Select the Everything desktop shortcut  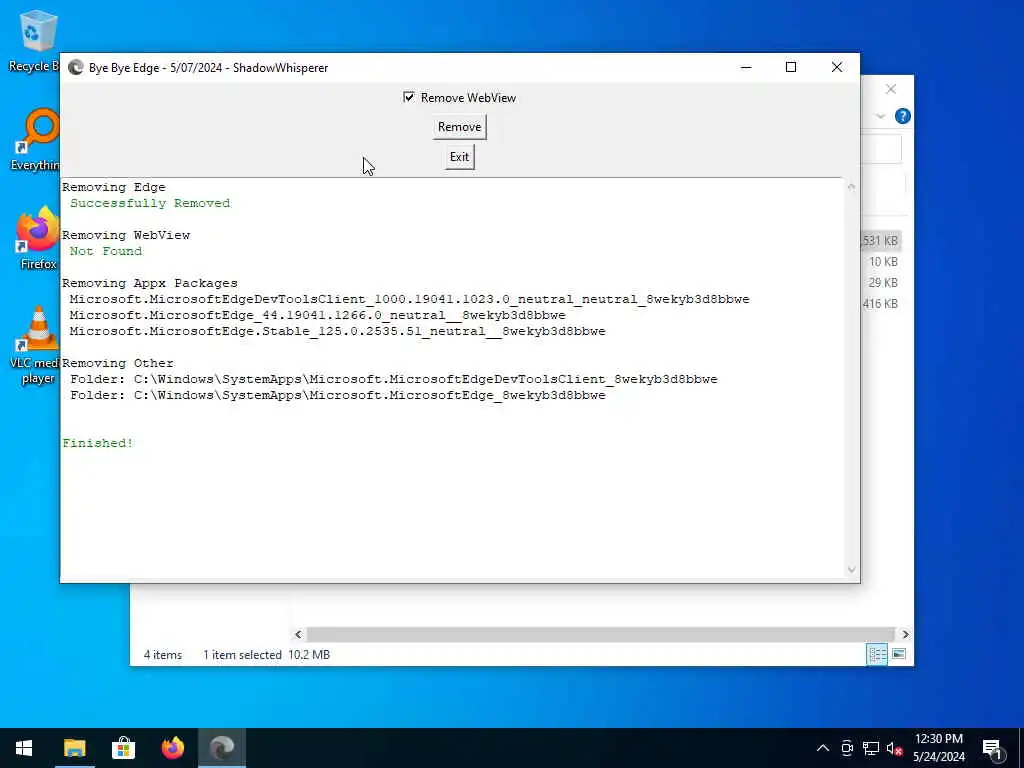pyautogui.click(x=36, y=140)
